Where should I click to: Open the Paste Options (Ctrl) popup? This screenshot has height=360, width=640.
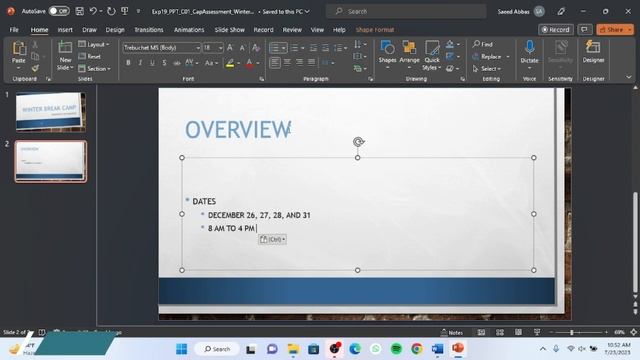272,239
